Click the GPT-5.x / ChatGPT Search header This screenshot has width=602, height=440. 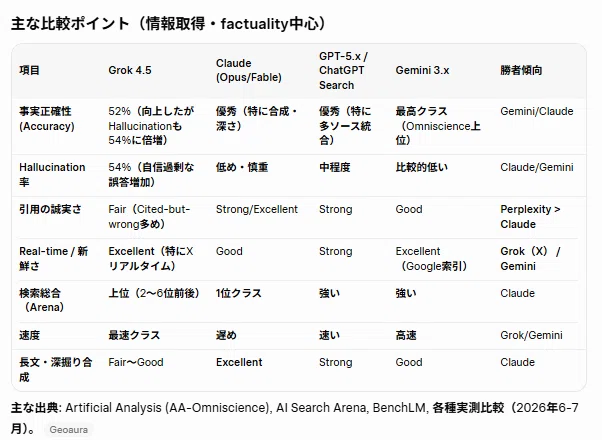click(x=343, y=71)
